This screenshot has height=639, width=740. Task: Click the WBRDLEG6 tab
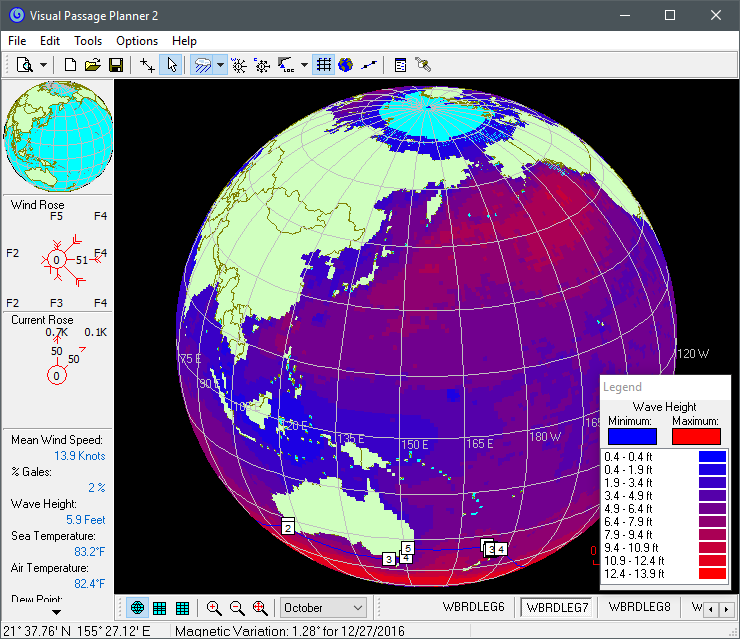pos(473,607)
